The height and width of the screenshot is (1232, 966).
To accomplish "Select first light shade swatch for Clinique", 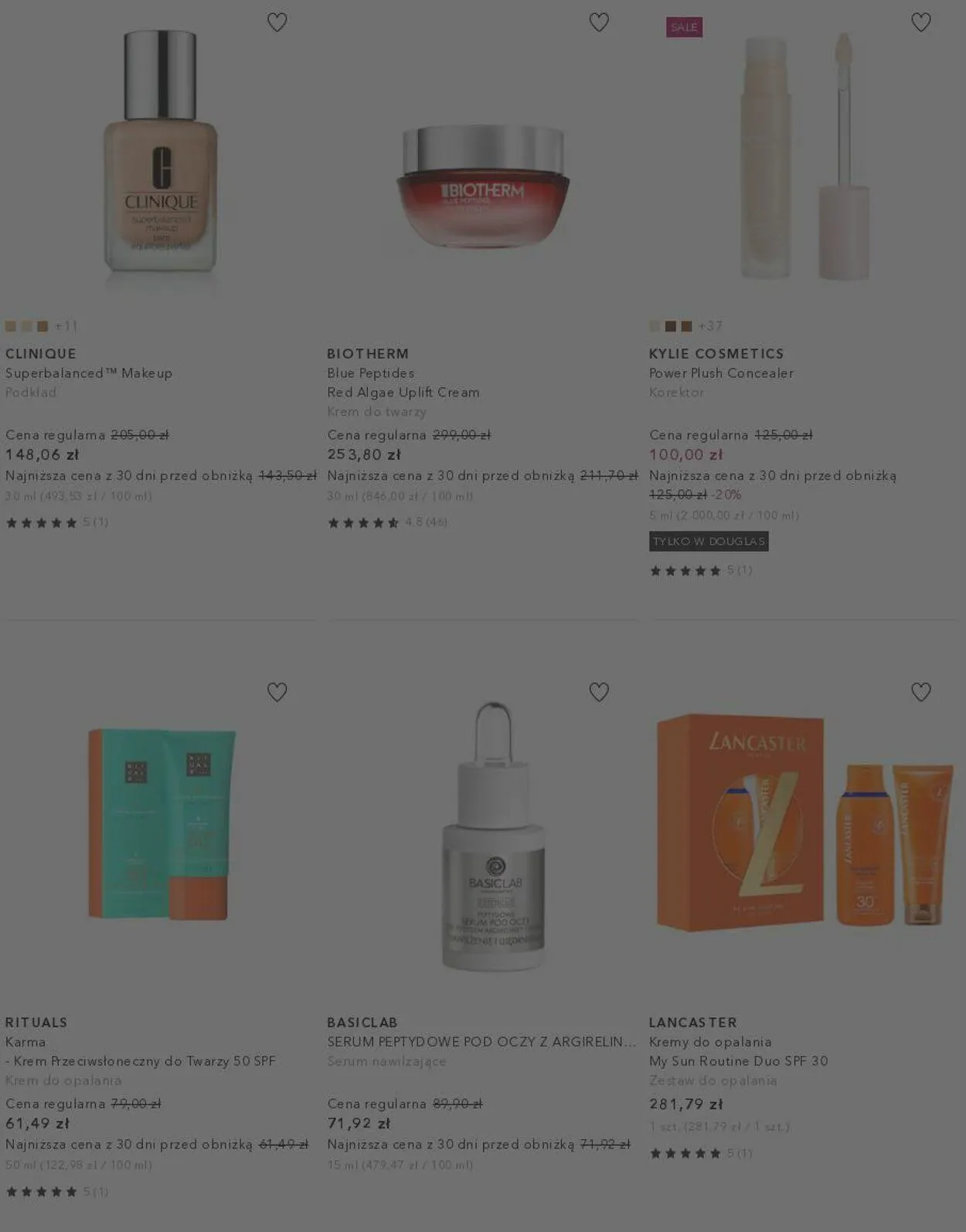I will coord(11,326).
